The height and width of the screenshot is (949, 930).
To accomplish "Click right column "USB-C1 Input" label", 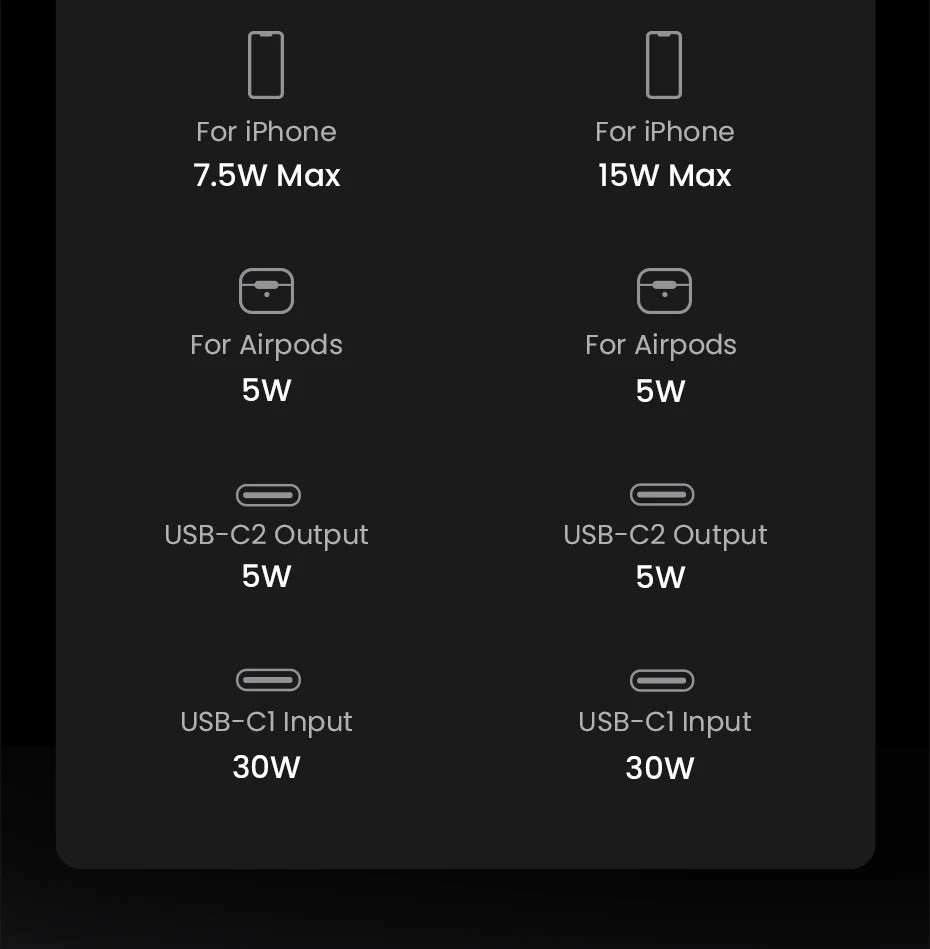I will (665, 722).
